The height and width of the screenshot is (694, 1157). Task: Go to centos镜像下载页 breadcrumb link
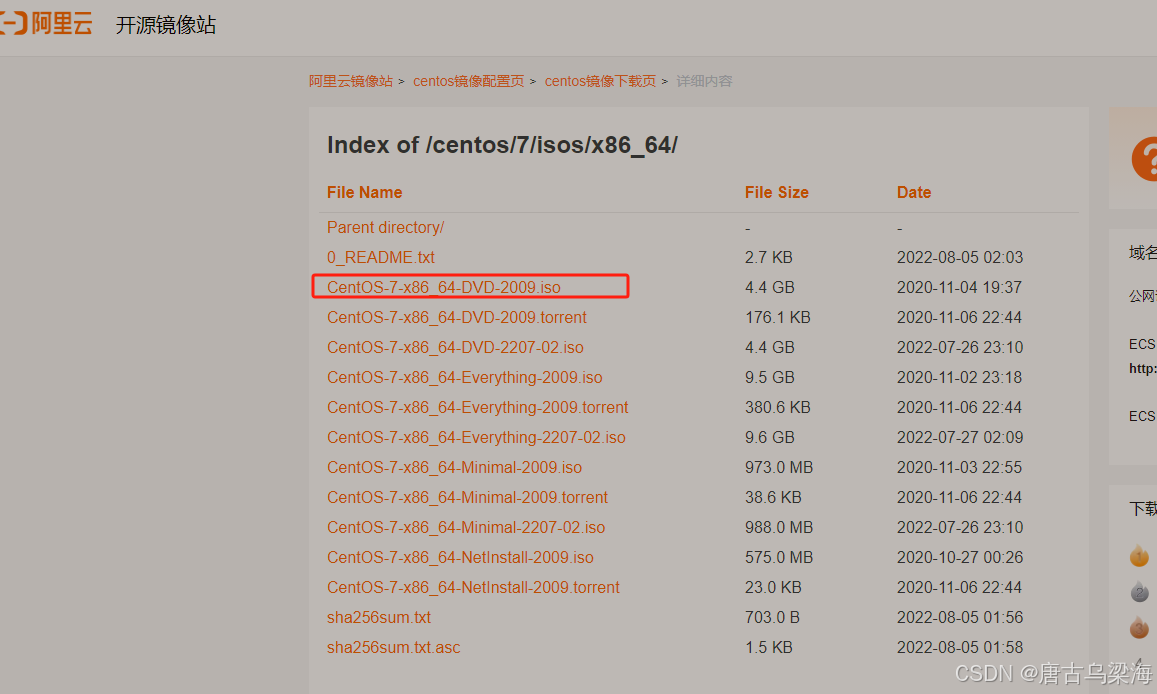point(600,81)
